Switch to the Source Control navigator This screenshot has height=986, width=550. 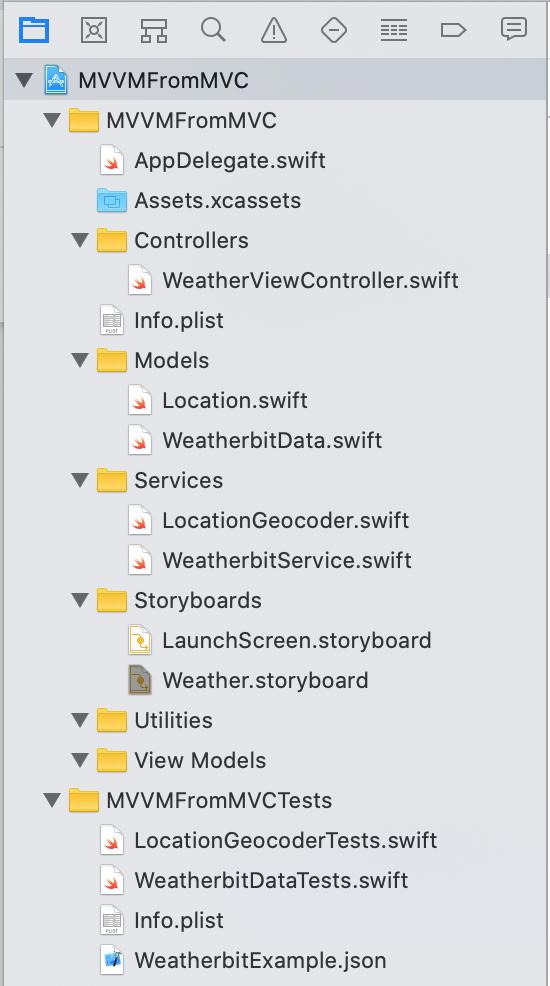pyautogui.click(x=94, y=30)
